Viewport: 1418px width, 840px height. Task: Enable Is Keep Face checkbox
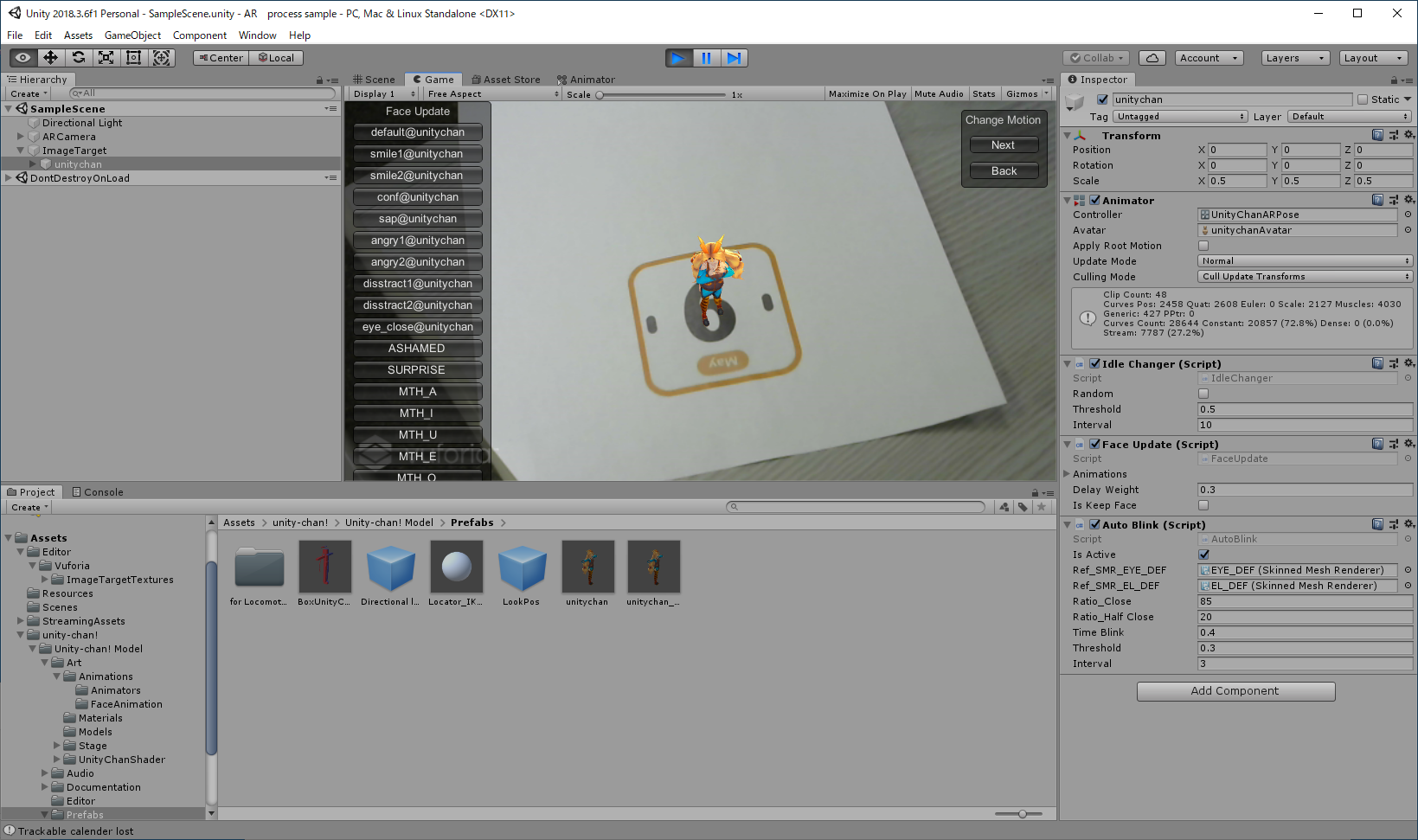tap(1203, 505)
